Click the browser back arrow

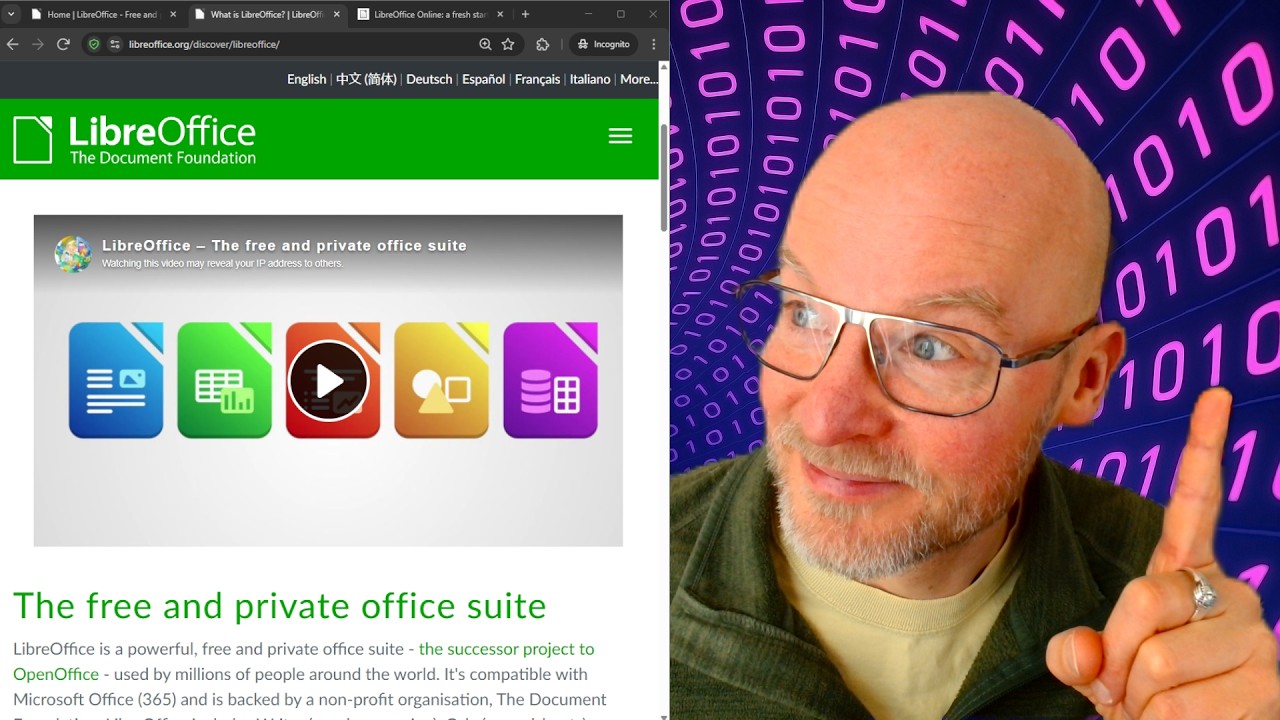(x=13, y=44)
